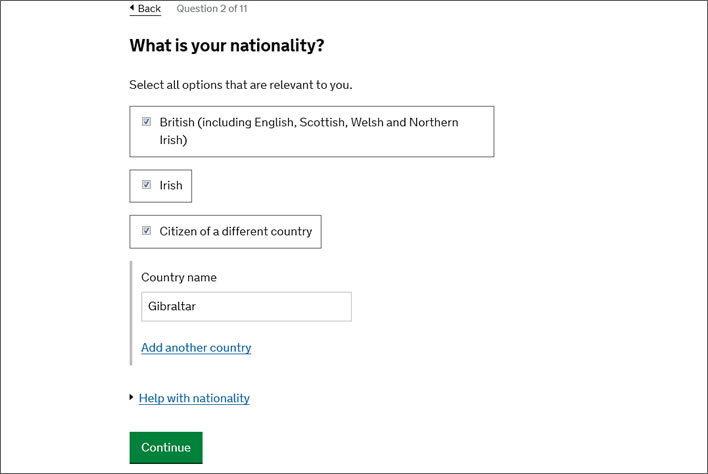Click Add another country link
Image resolution: width=708 pixels, height=474 pixels.
click(x=196, y=348)
